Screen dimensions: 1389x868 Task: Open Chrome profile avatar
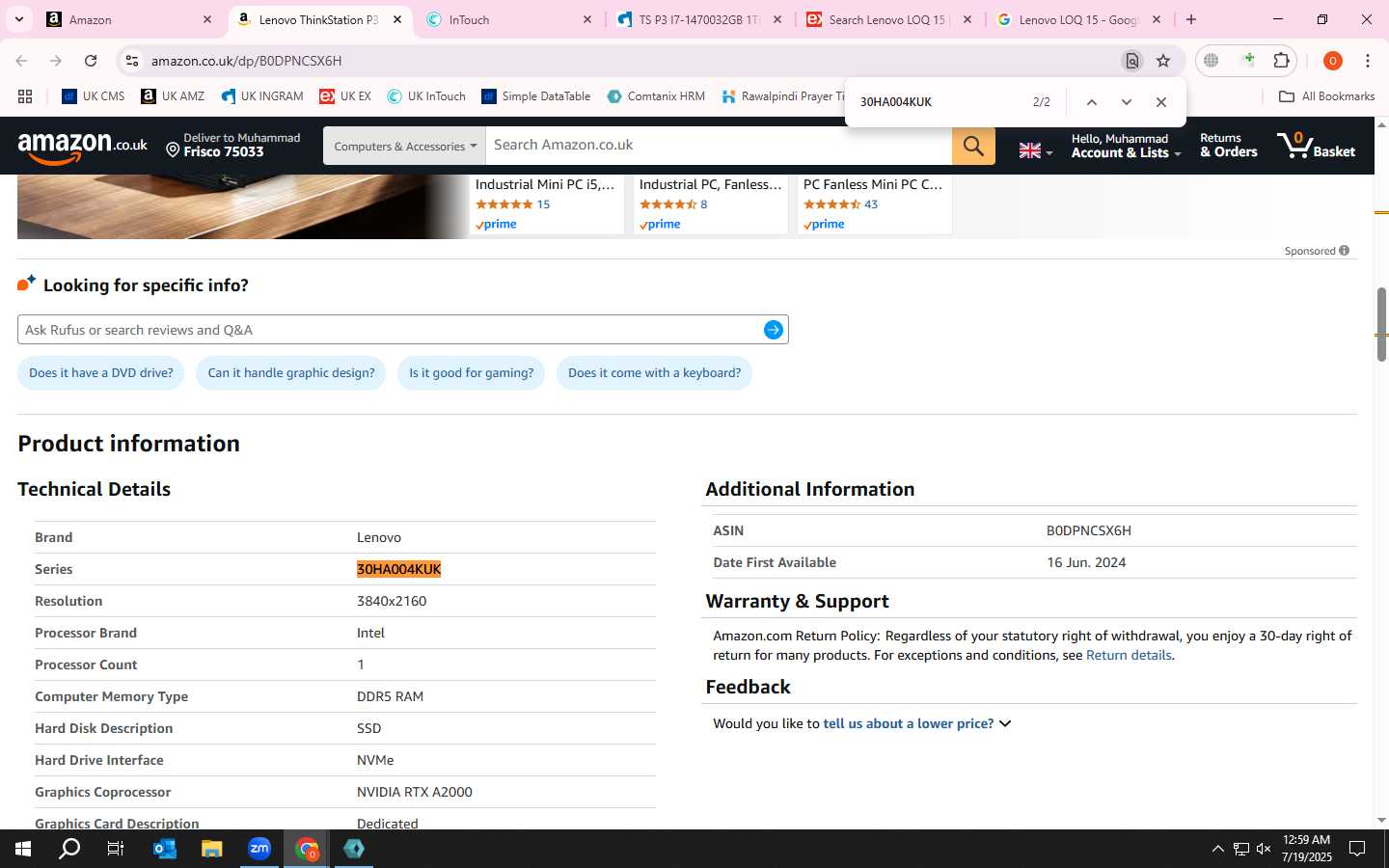pos(1333,61)
